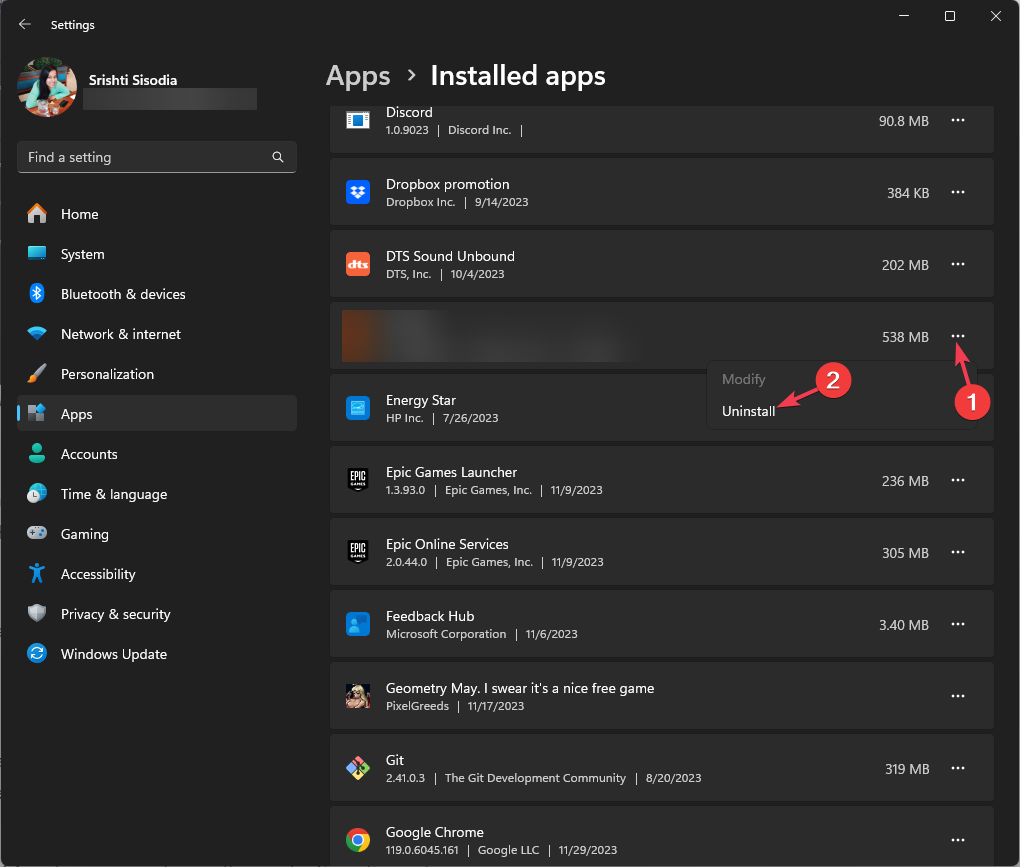
Task: Maximize the Settings window
Action: point(950,16)
